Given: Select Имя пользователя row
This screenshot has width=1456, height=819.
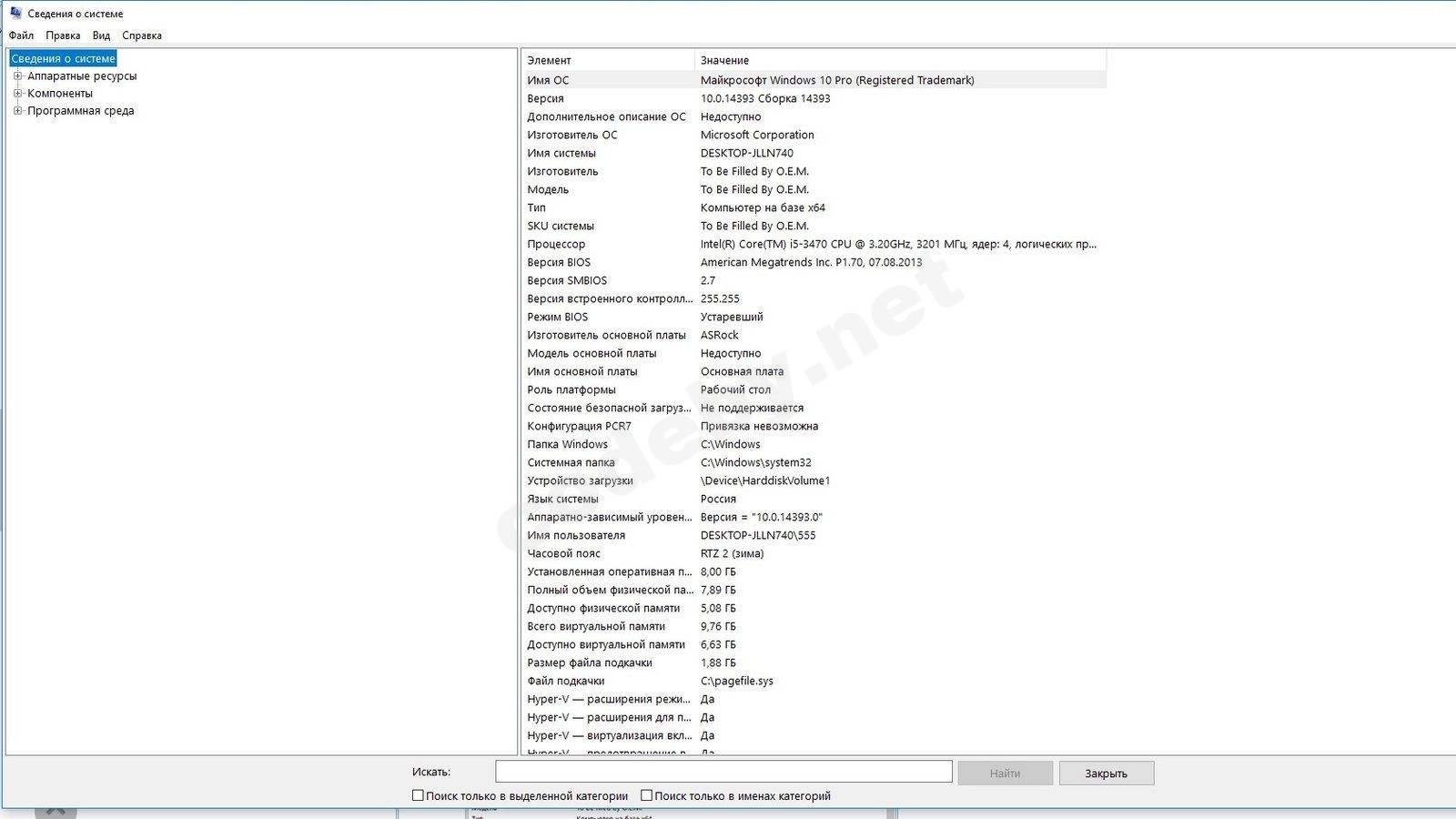Looking at the screenshot, I should tap(815, 535).
